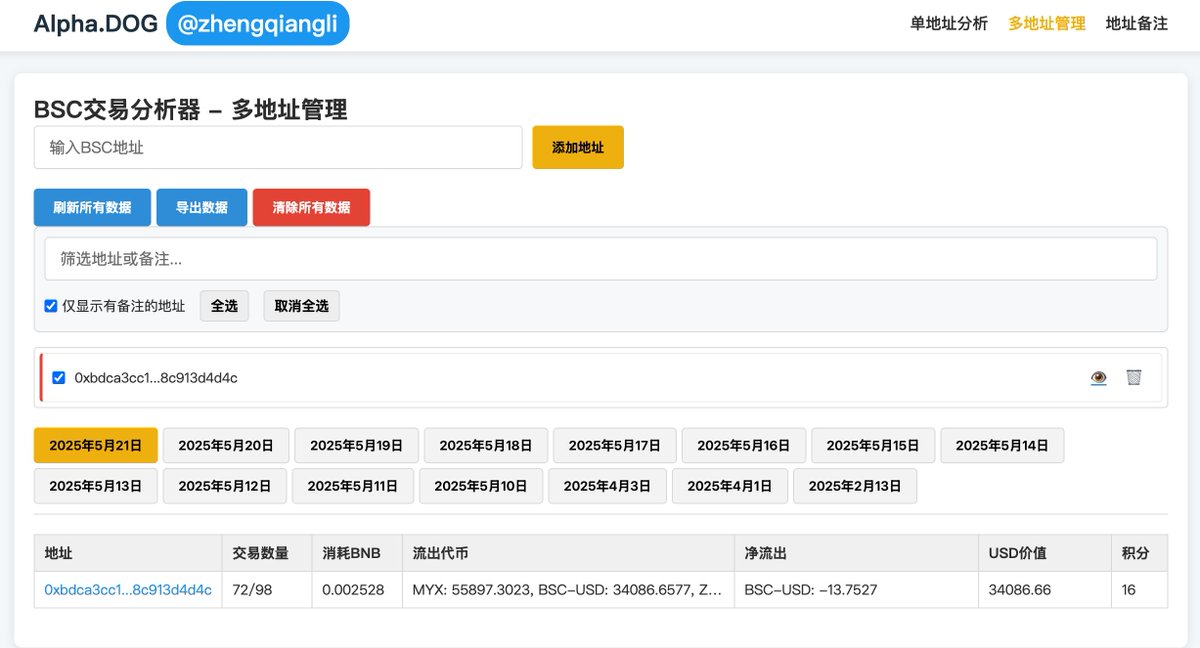Select the 2025年5月10日 date tab
This screenshot has width=1200, height=648.
tap(481, 486)
